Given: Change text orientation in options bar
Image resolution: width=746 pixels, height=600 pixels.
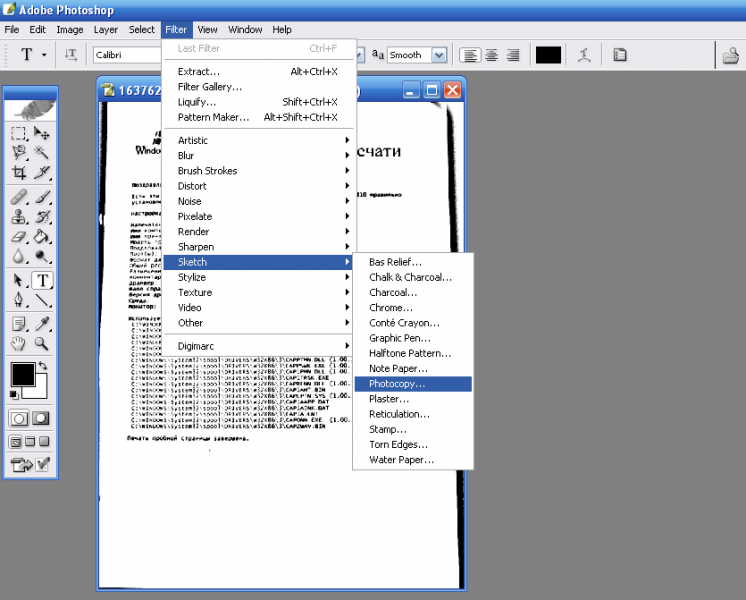Looking at the screenshot, I should pos(71,55).
